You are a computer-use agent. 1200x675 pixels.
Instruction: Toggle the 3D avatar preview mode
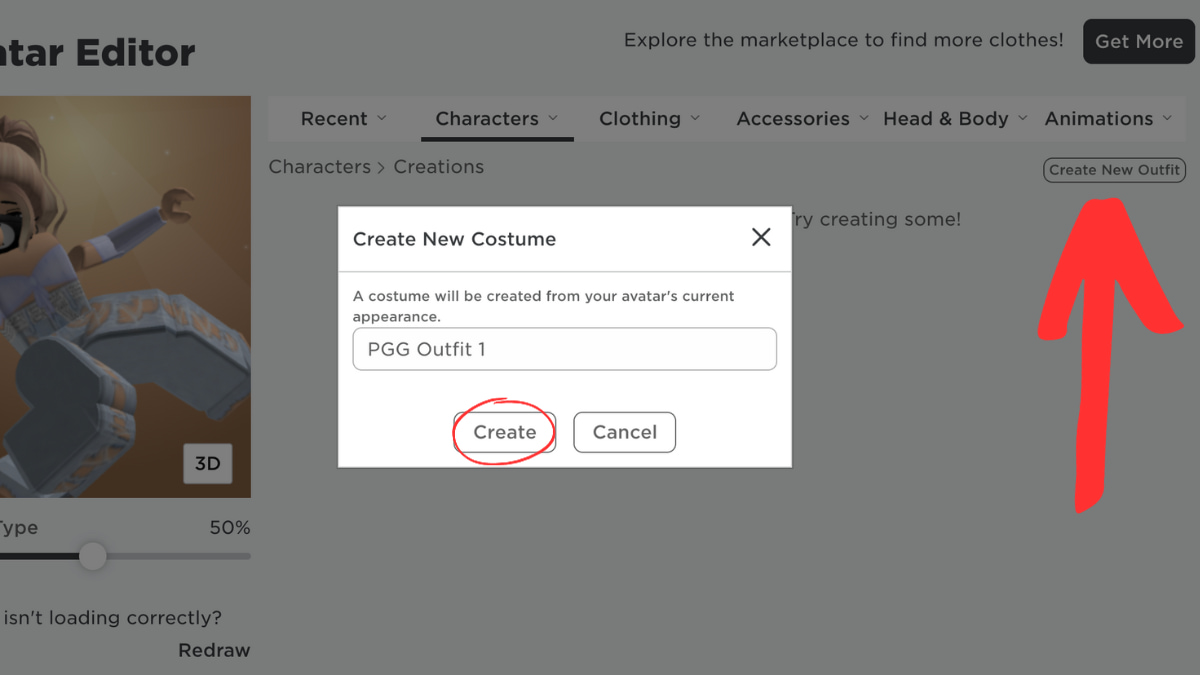(207, 464)
